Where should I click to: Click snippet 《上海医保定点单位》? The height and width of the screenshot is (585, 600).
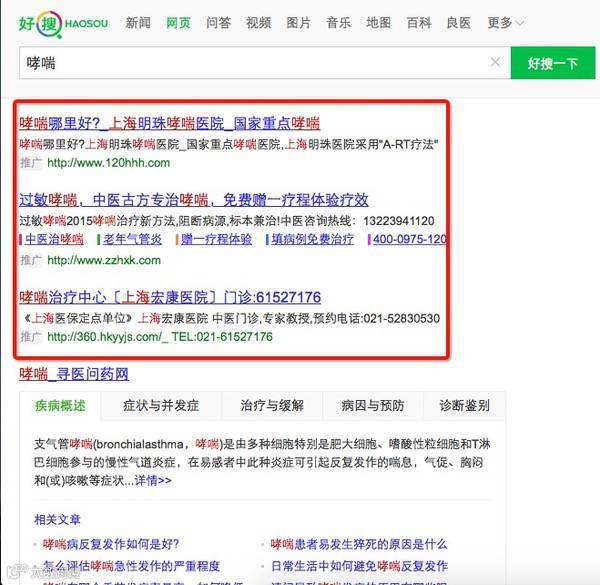click(x=78, y=318)
